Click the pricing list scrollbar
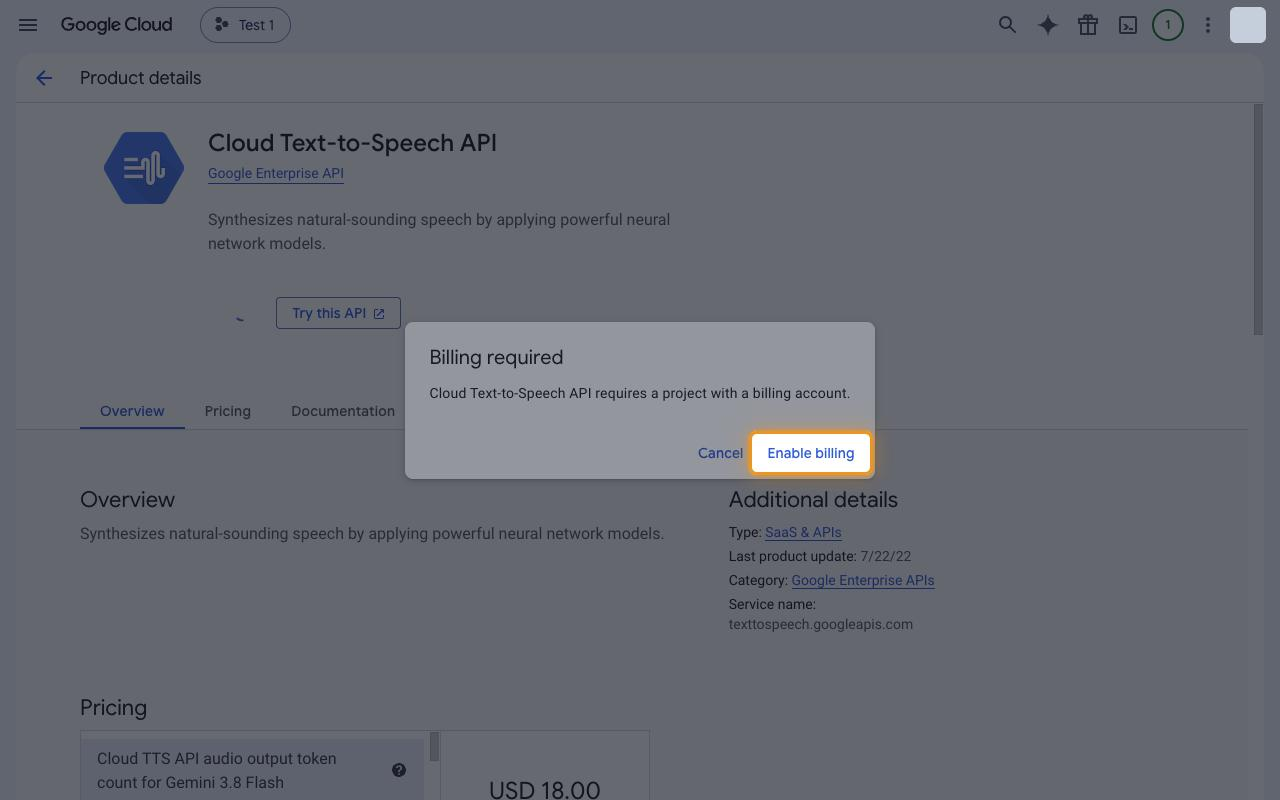The width and height of the screenshot is (1280, 800). (x=434, y=747)
